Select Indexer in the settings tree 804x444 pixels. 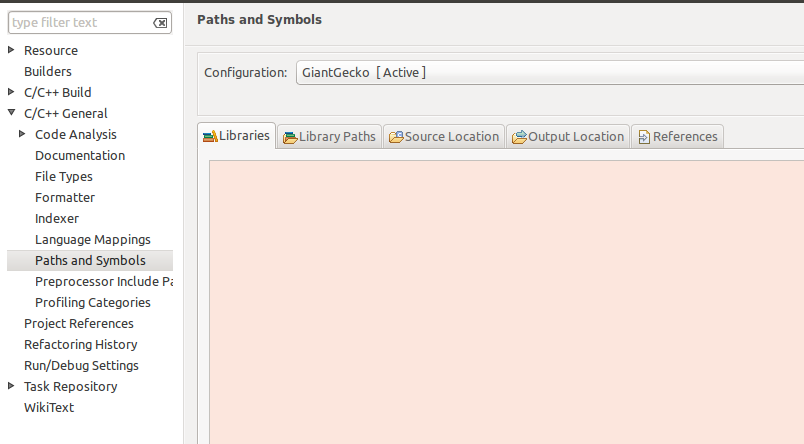(x=57, y=218)
